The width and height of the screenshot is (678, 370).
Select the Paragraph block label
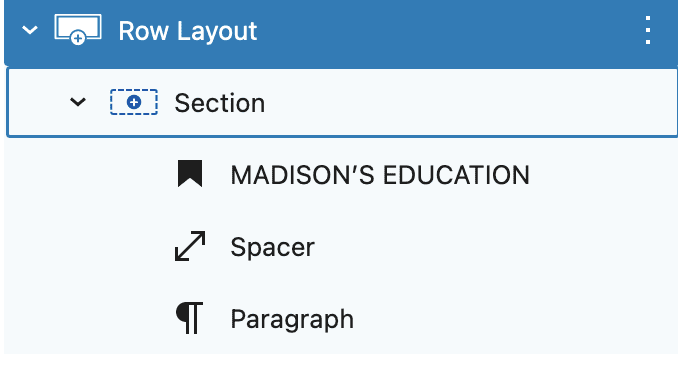point(292,319)
